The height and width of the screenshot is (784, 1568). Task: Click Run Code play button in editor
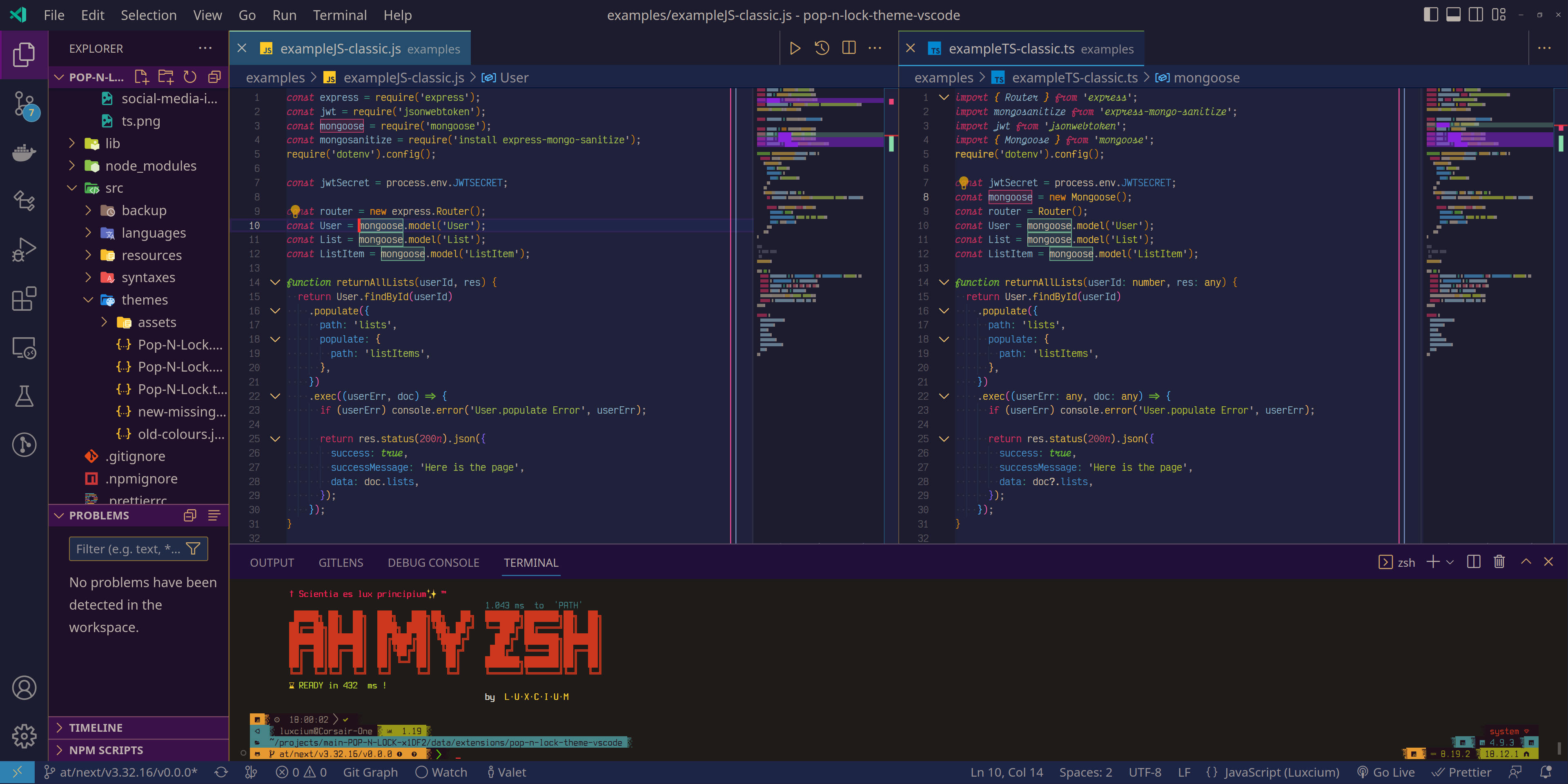point(794,48)
